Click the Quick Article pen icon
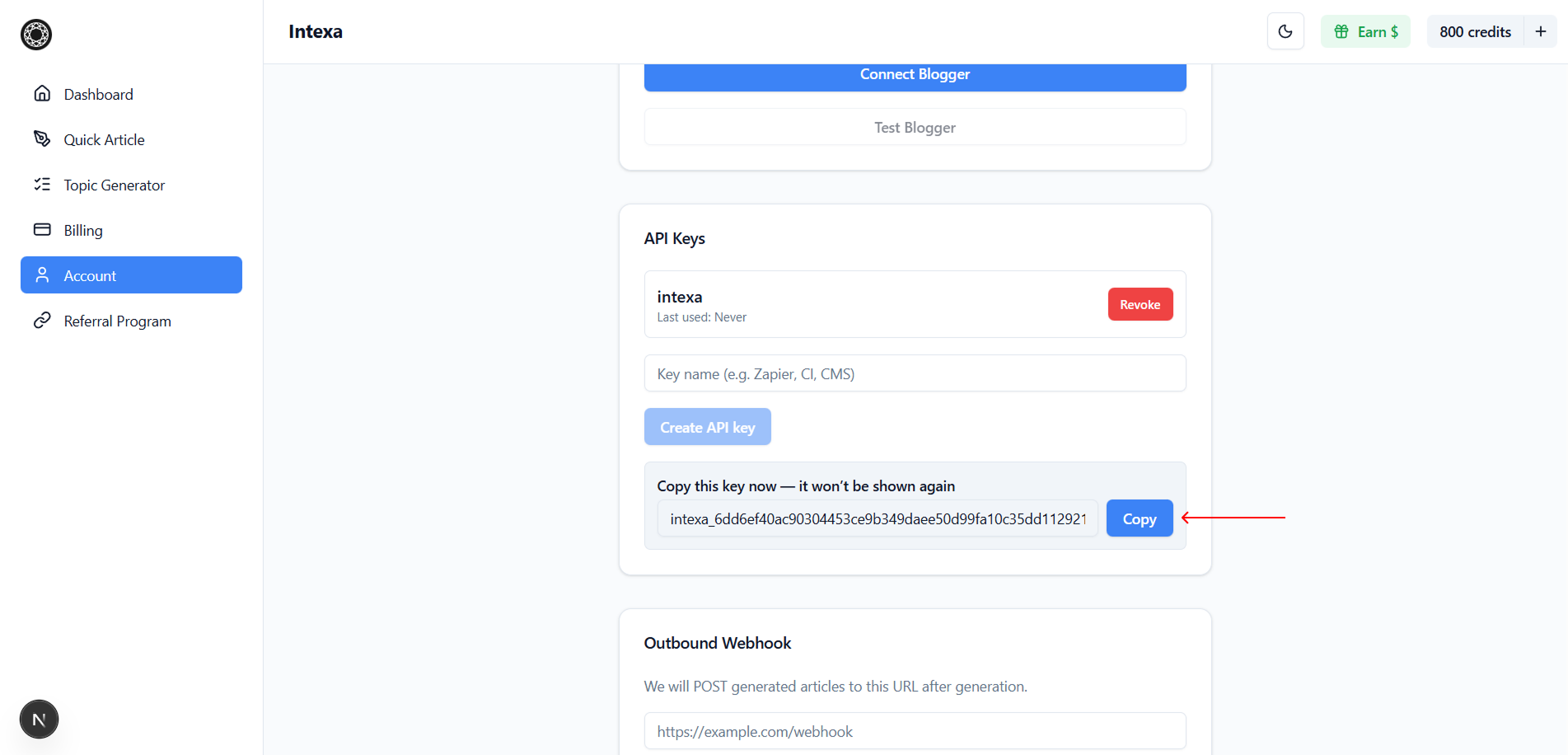The image size is (1568, 755). pos(42,139)
